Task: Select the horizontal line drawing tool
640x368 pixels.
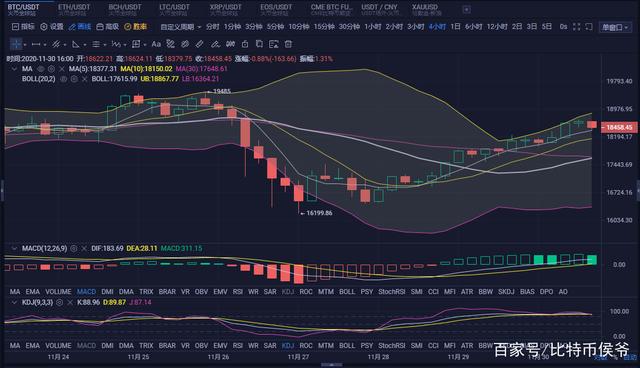Action: click(x=36, y=44)
